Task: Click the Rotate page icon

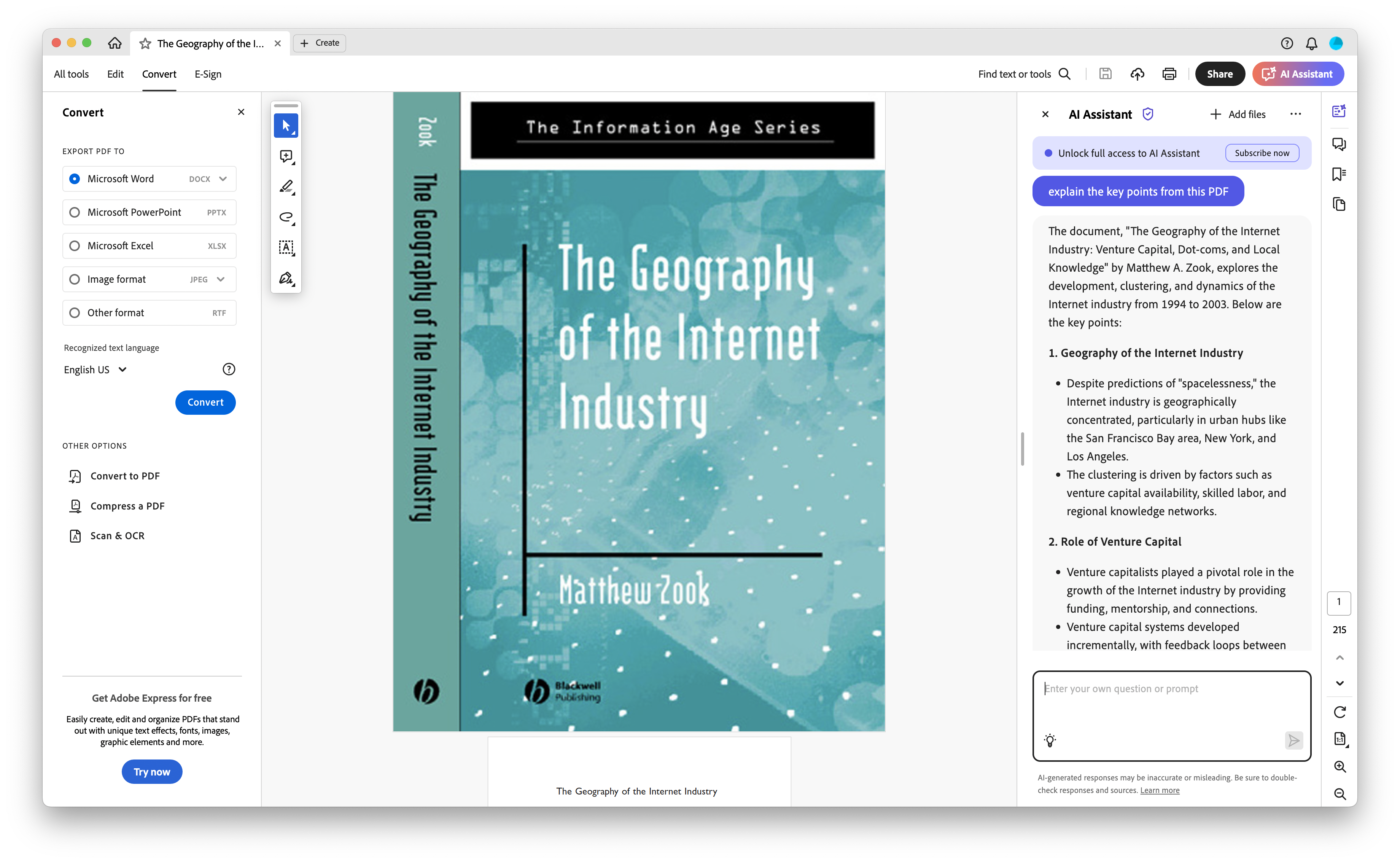Action: coord(1340,712)
